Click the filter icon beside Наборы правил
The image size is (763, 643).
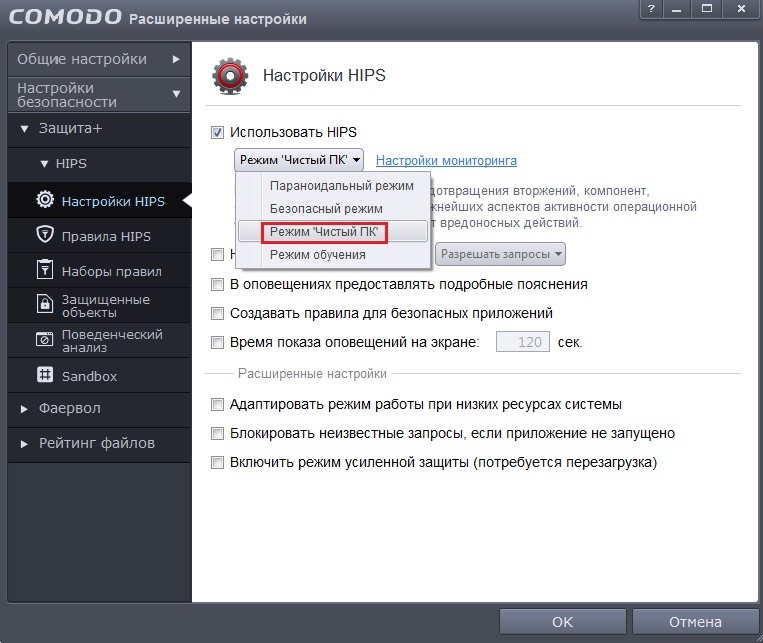[45, 270]
